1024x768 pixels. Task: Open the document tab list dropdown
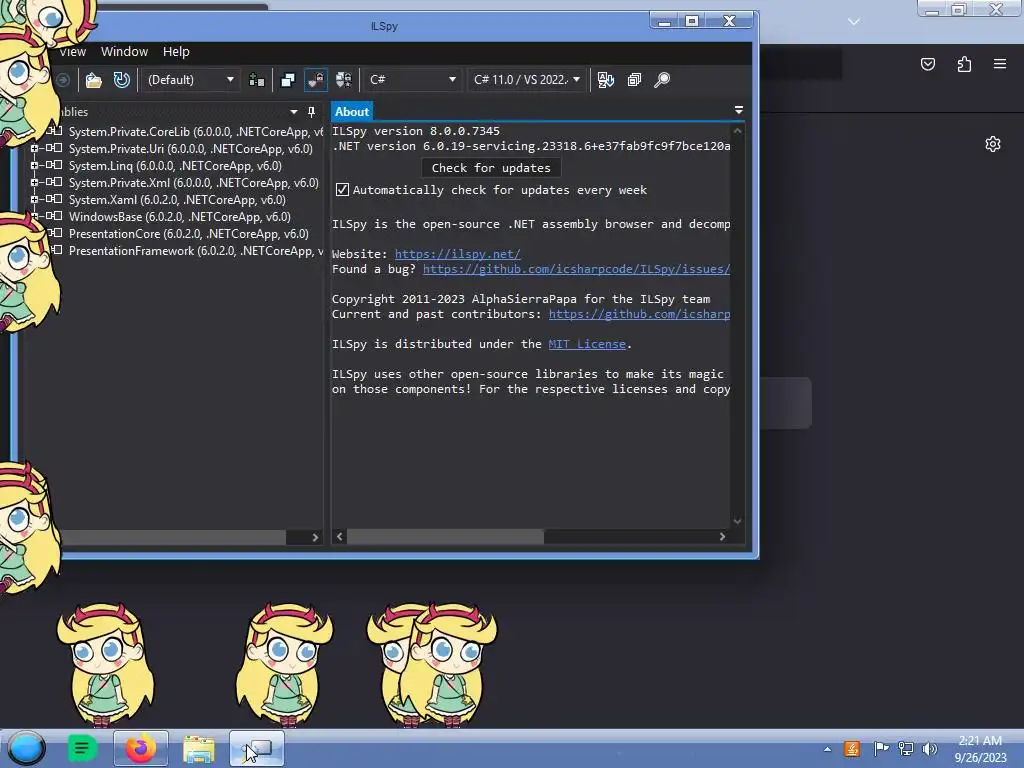point(739,110)
